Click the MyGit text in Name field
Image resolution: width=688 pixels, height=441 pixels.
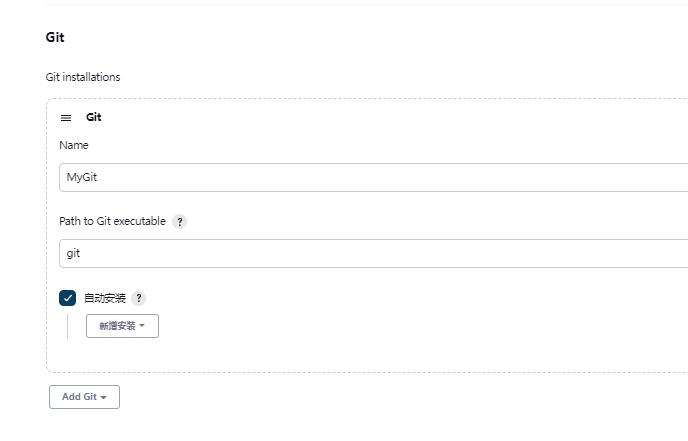[x=82, y=178]
